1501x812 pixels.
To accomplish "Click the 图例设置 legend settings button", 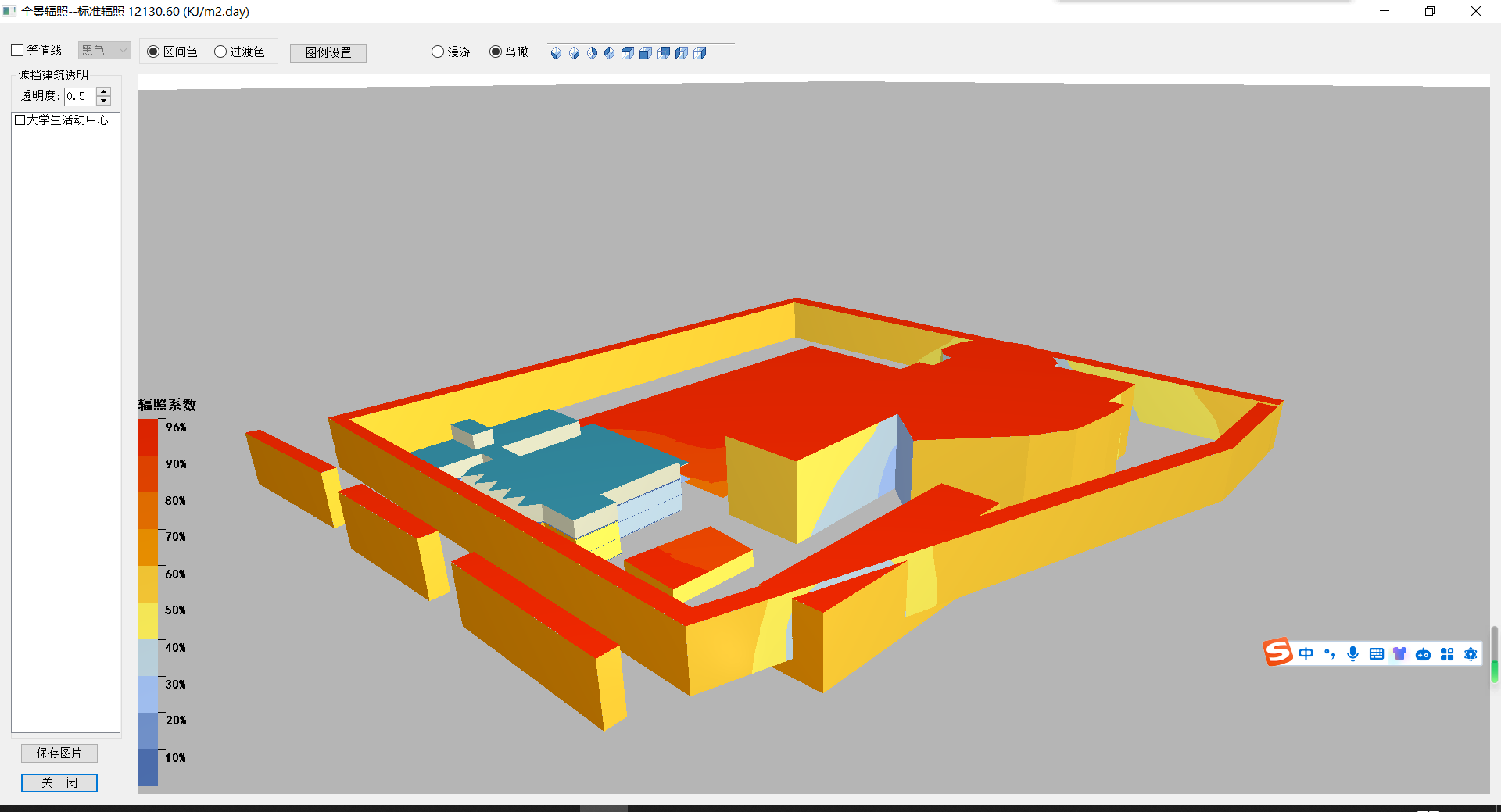I will [328, 52].
